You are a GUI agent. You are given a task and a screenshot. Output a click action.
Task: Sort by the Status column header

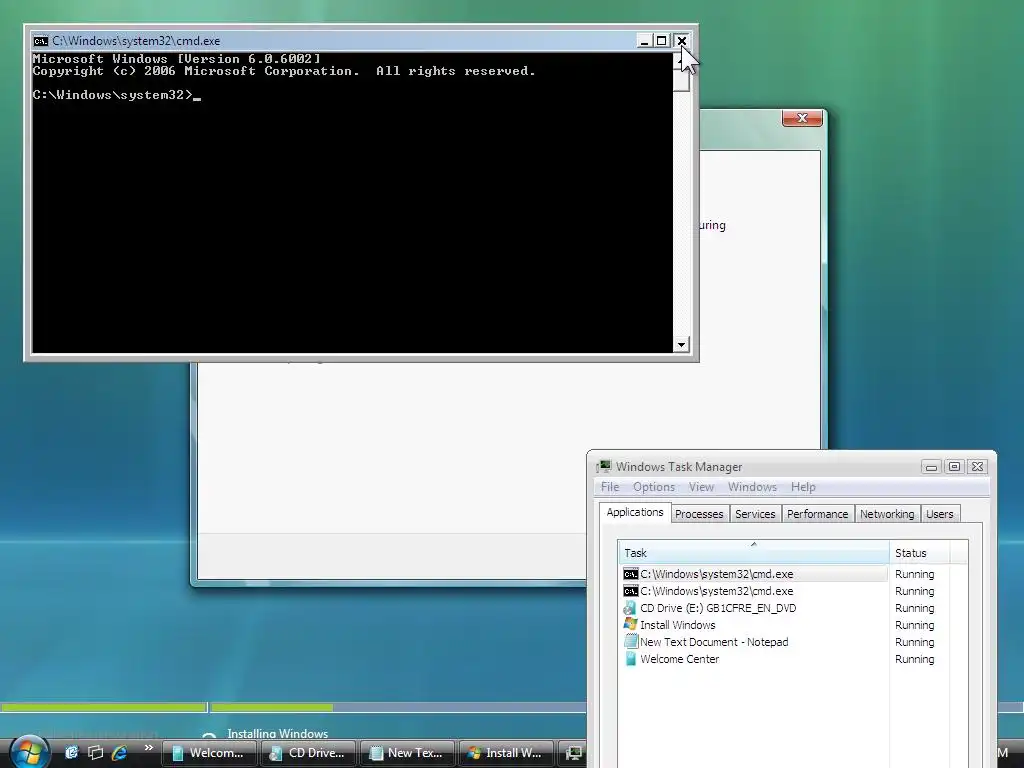coord(920,552)
